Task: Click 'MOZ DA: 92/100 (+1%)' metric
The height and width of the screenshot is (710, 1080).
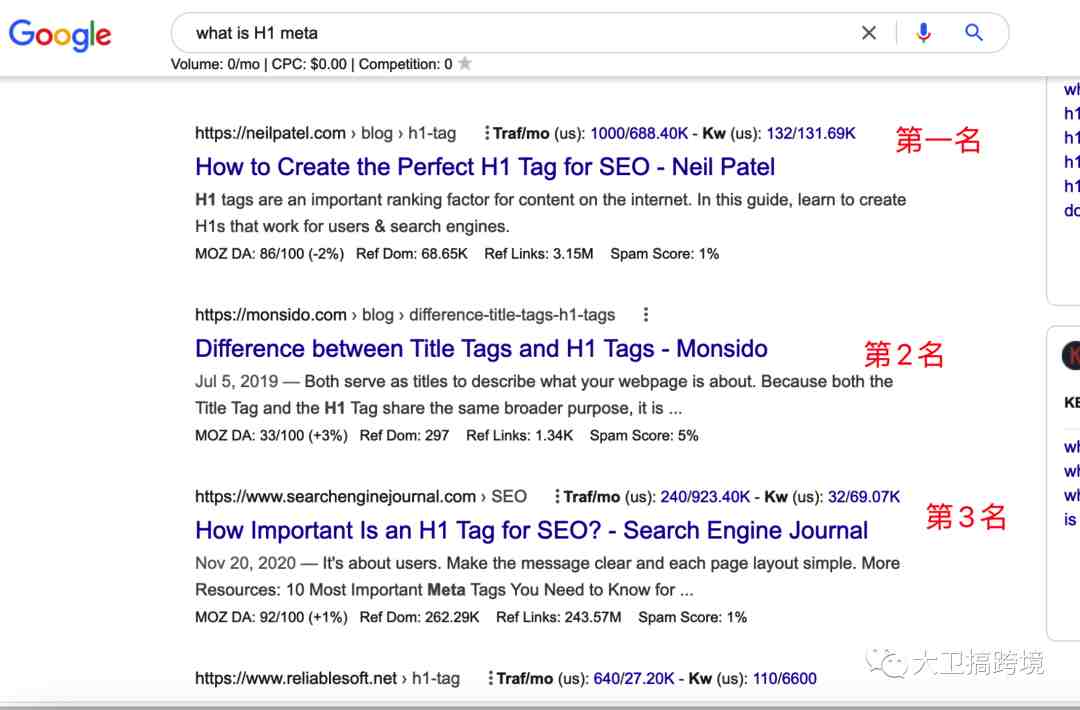Action: [x=271, y=617]
